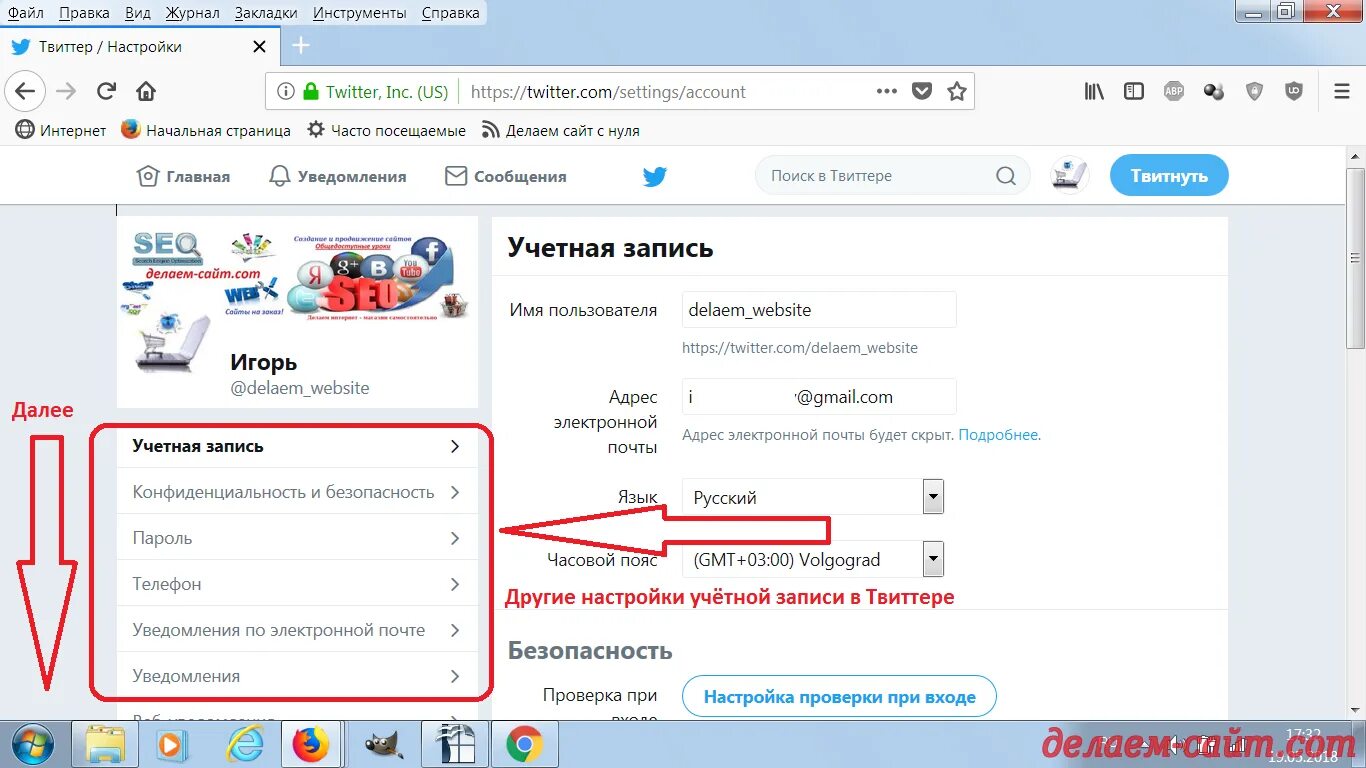Open Уведомления in Twitter header
1366x768 pixels.
click(x=338, y=176)
